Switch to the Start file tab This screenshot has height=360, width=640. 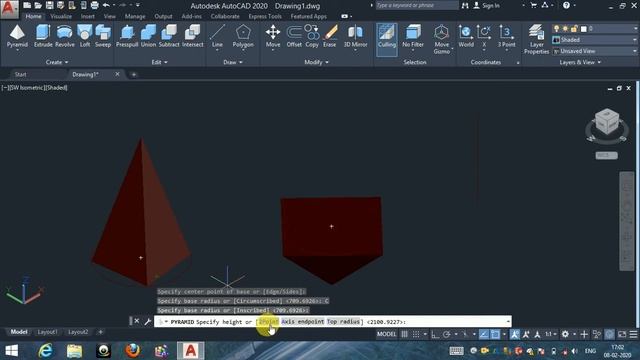click(x=20, y=74)
